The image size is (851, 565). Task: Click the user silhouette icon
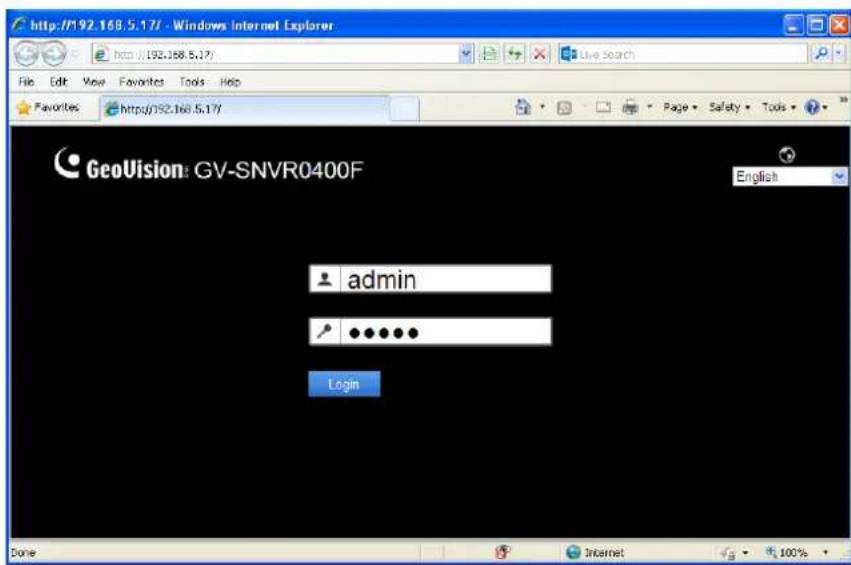click(x=325, y=279)
